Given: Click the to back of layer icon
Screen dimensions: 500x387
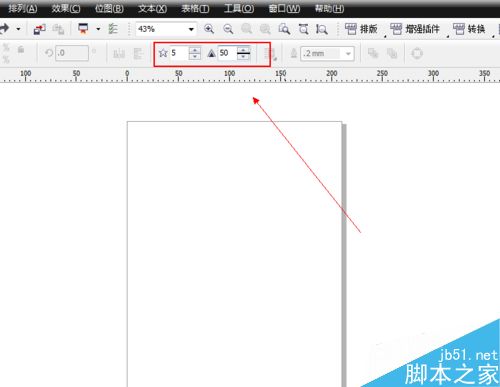Looking at the screenshot, I should click(392, 53).
